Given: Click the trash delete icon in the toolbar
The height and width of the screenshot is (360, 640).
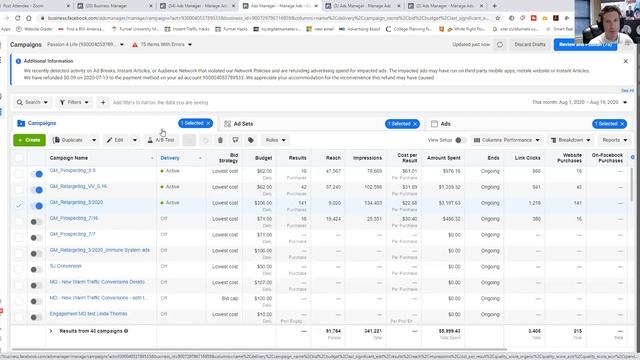Looking at the screenshot, I should (220, 140).
